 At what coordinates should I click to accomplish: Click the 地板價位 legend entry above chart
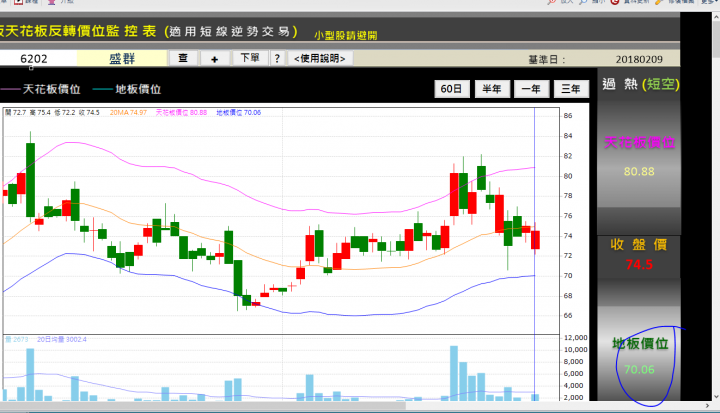127,89
